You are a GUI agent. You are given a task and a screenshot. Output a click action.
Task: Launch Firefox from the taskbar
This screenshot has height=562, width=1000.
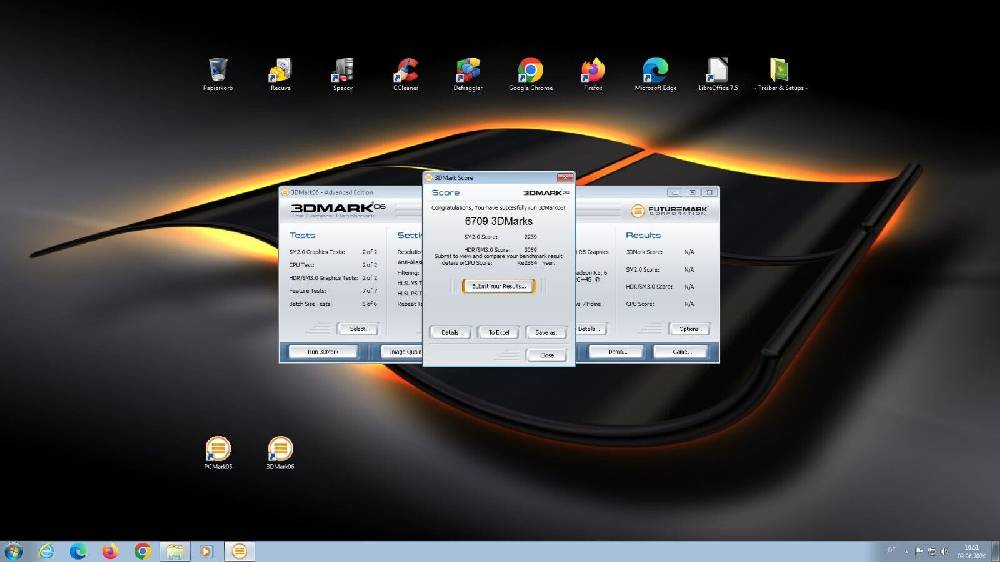pyautogui.click(x=110, y=551)
